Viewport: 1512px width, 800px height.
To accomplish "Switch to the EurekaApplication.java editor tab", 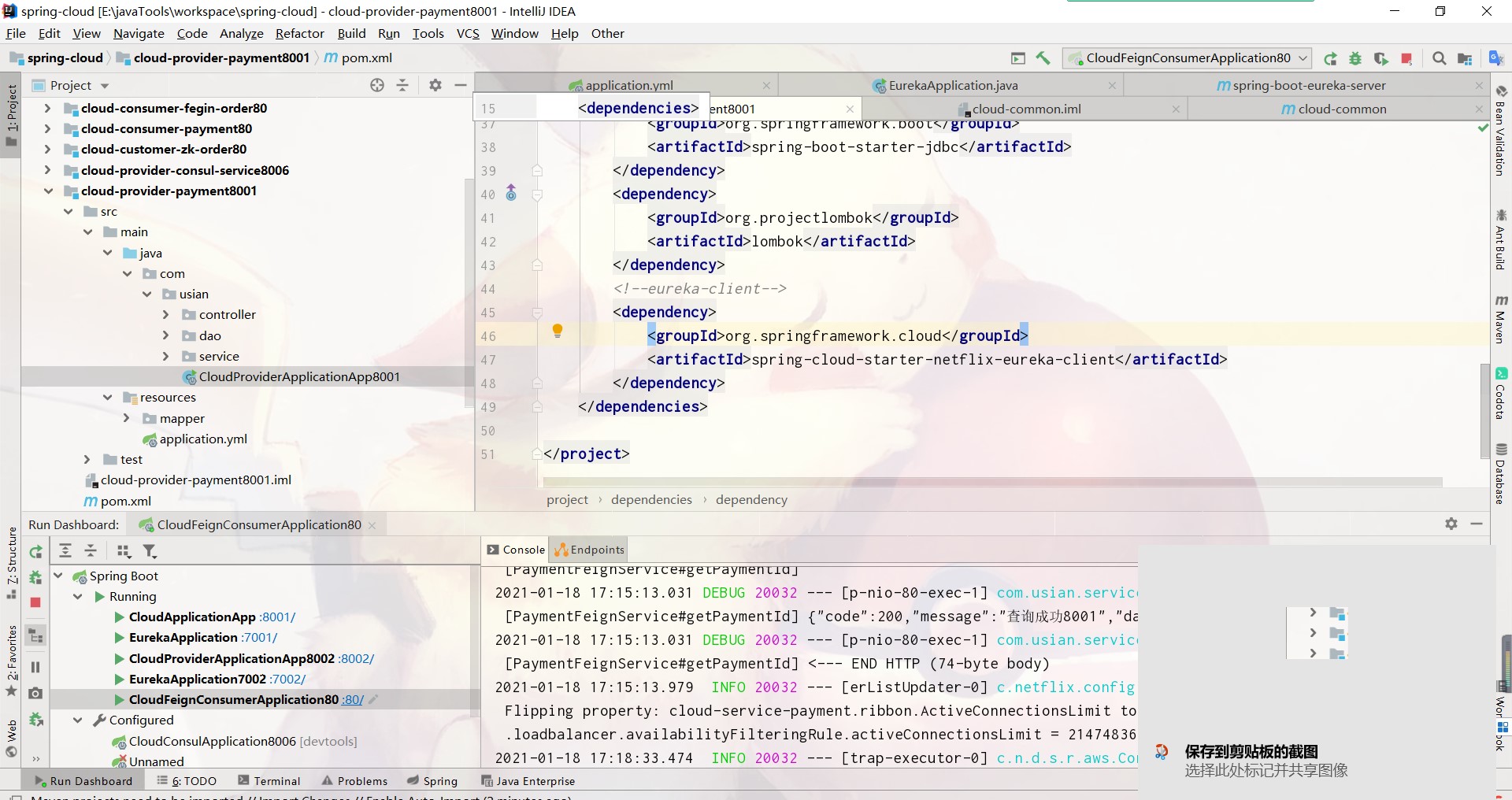I will pos(951,85).
